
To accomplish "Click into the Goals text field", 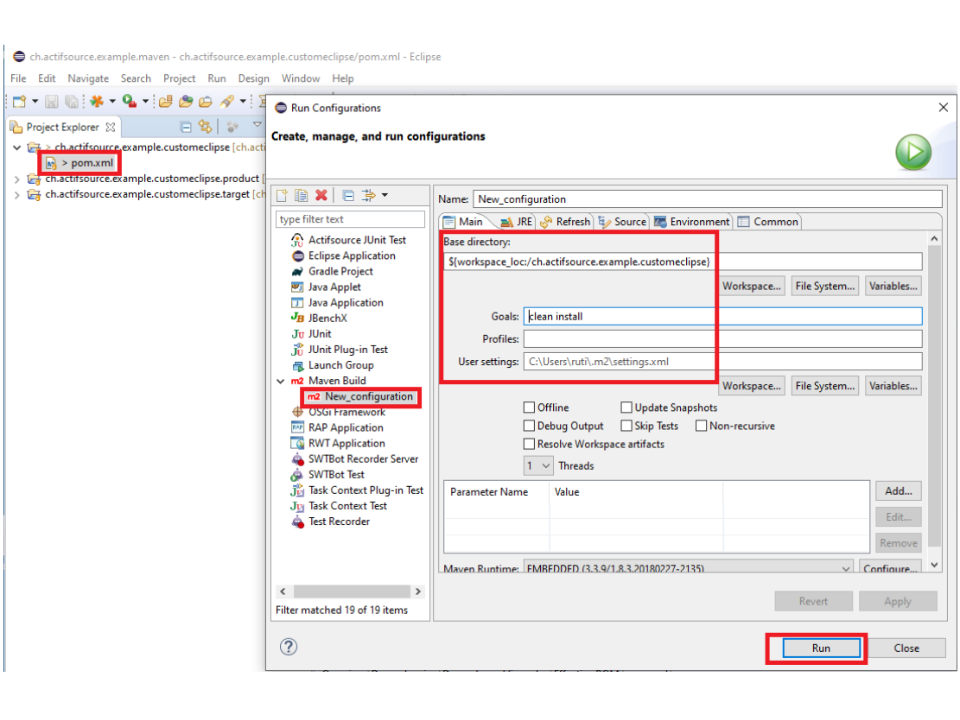I will point(722,316).
